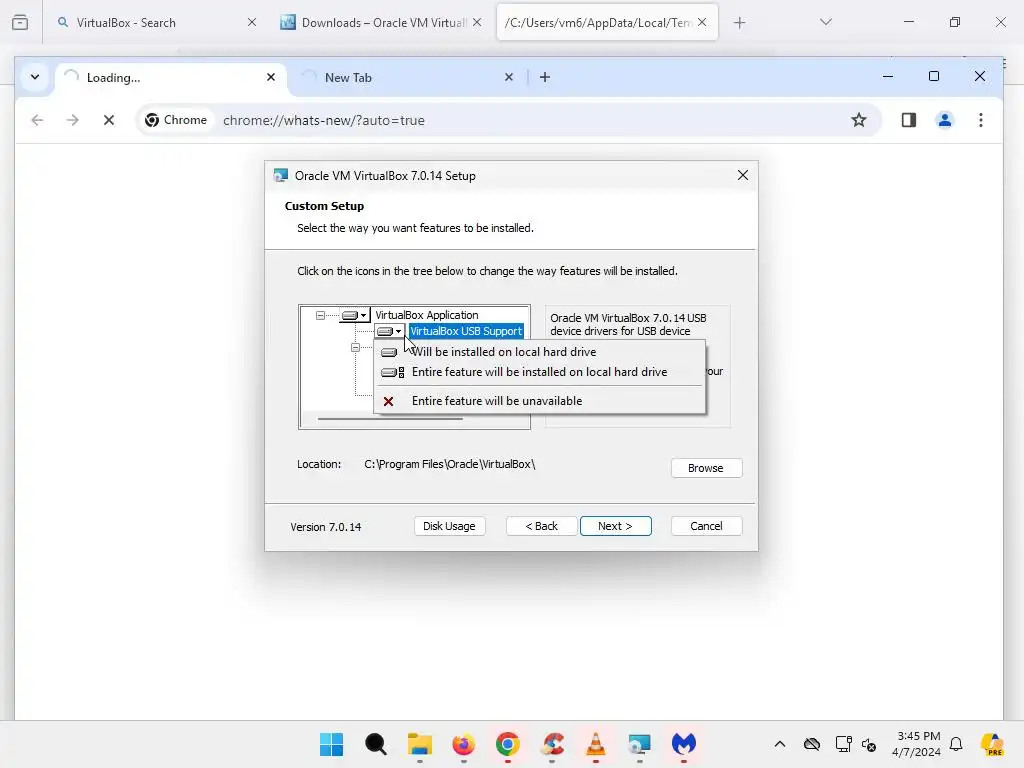Open Google Chrome from taskbar
The height and width of the screenshot is (768, 1024).
(507, 744)
